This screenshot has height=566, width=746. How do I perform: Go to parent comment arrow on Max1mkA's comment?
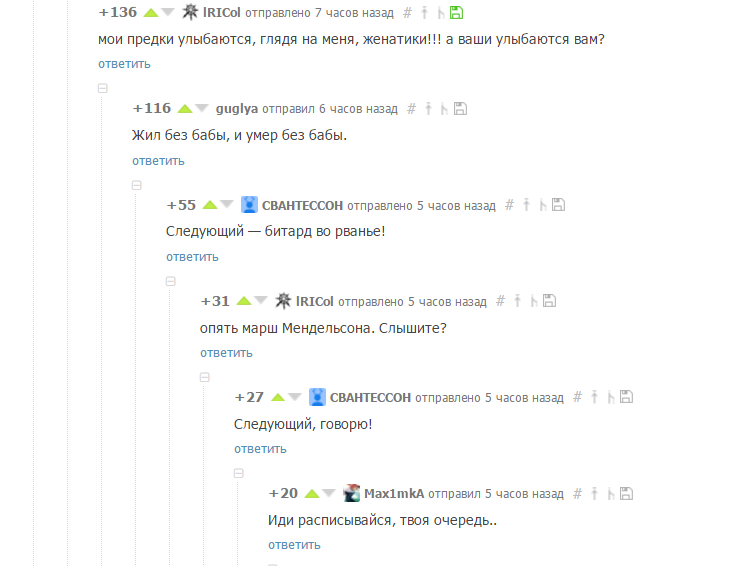[x=594, y=493]
